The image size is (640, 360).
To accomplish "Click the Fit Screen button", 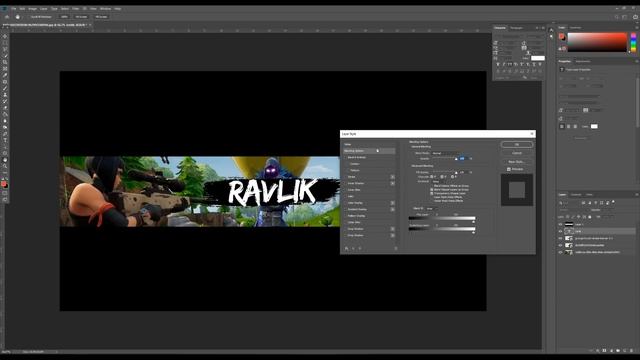I will 81,17.
